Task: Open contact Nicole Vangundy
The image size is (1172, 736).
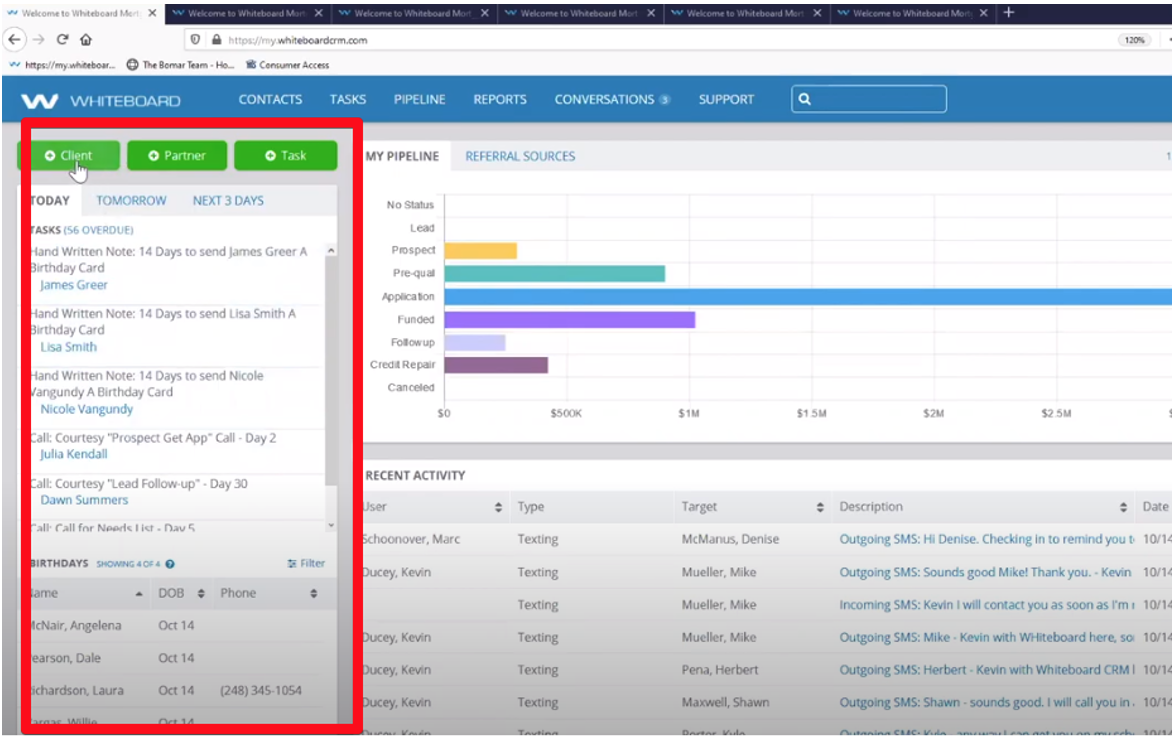Action: pyautogui.click(x=87, y=409)
